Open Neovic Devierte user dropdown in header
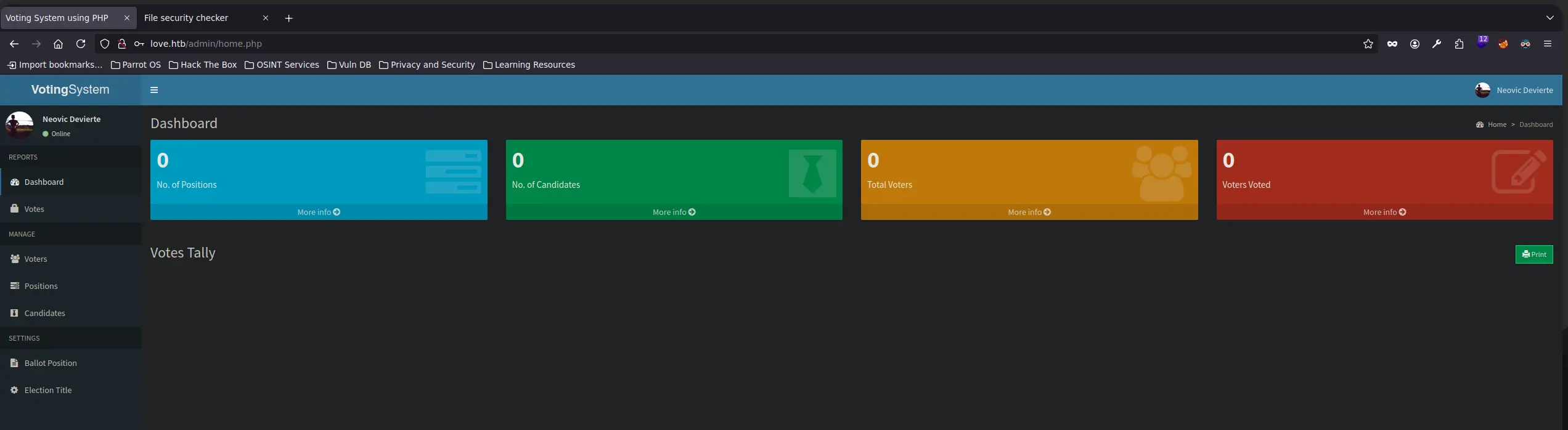The width and height of the screenshot is (1568, 430). point(1514,90)
